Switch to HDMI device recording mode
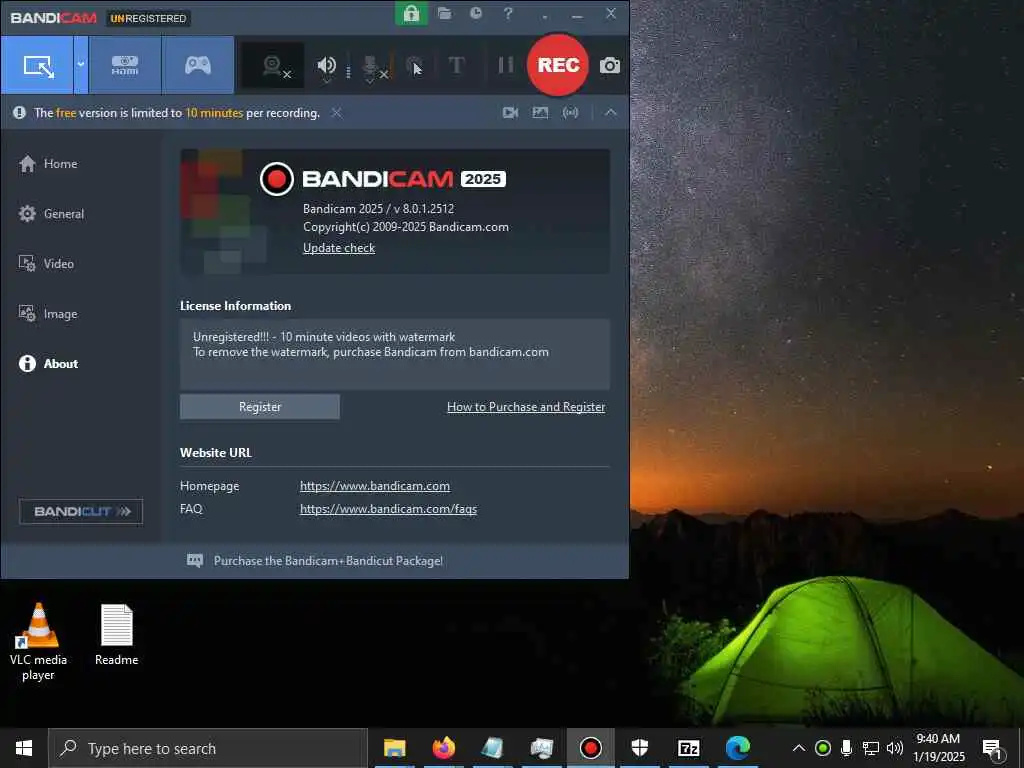The width and height of the screenshot is (1024, 768). (x=125, y=65)
